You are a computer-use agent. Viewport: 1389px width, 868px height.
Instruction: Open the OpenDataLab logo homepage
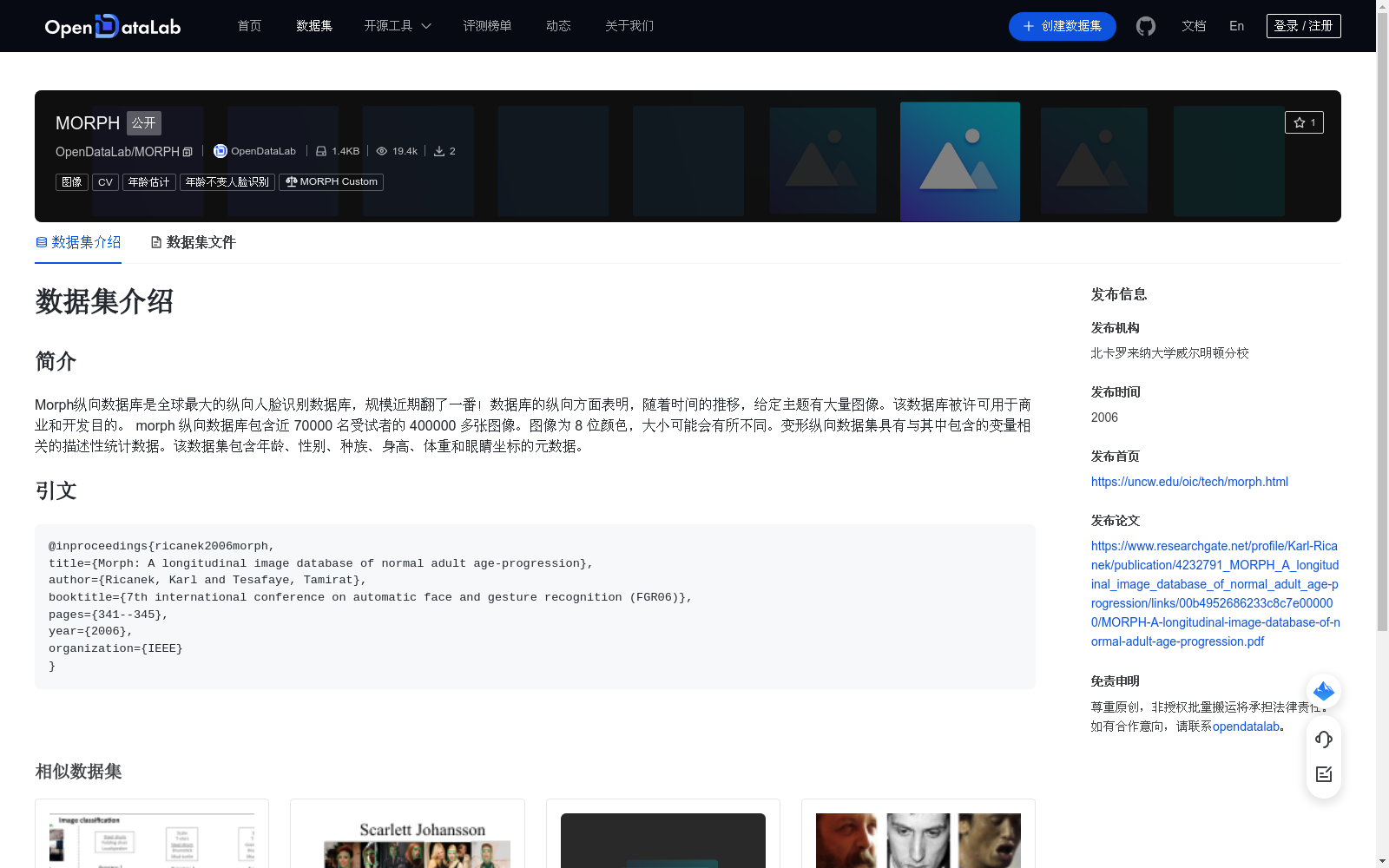pyautogui.click(x=113, y=26)
